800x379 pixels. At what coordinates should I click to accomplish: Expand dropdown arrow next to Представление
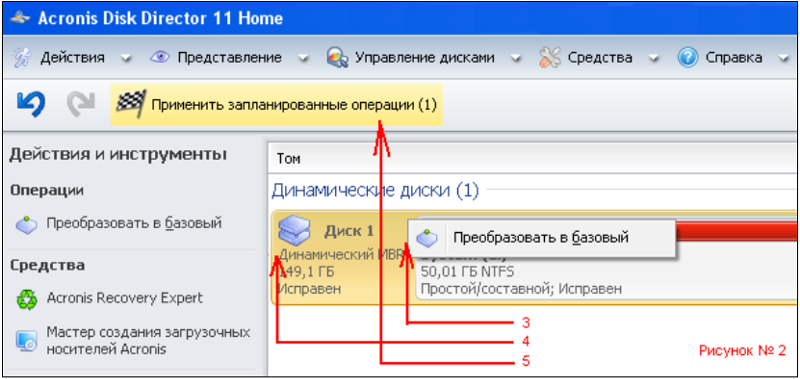303,59
